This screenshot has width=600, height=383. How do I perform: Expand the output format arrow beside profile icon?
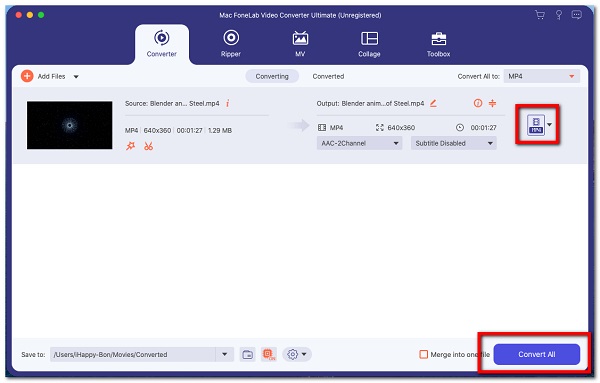click(x=549, y=125)
